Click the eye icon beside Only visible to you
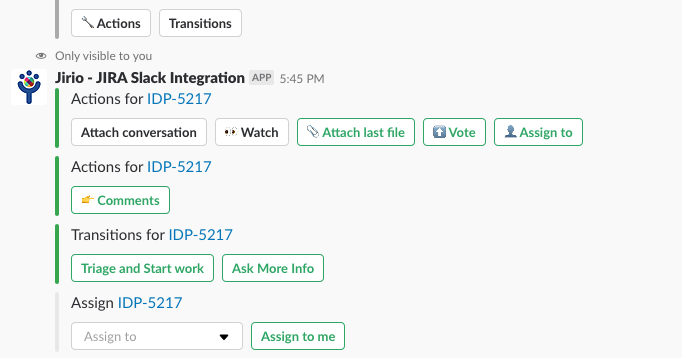 [41, 56]
